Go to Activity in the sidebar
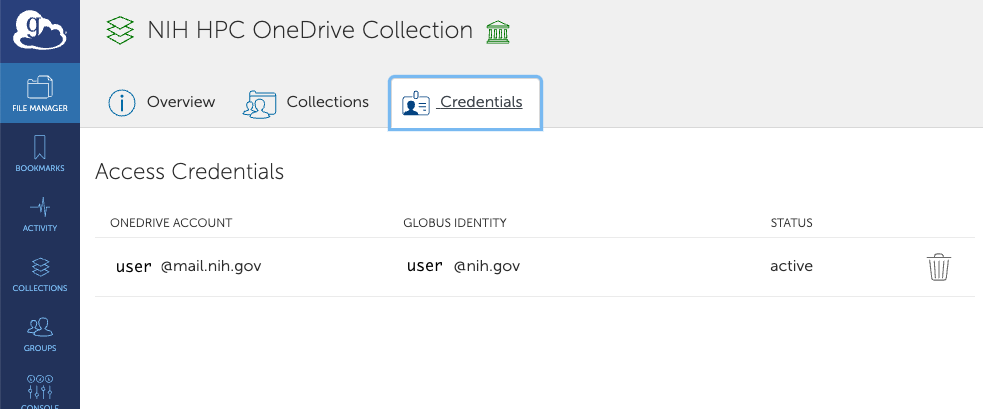This screenshot has height=409, width=983. tap(40, 214)
